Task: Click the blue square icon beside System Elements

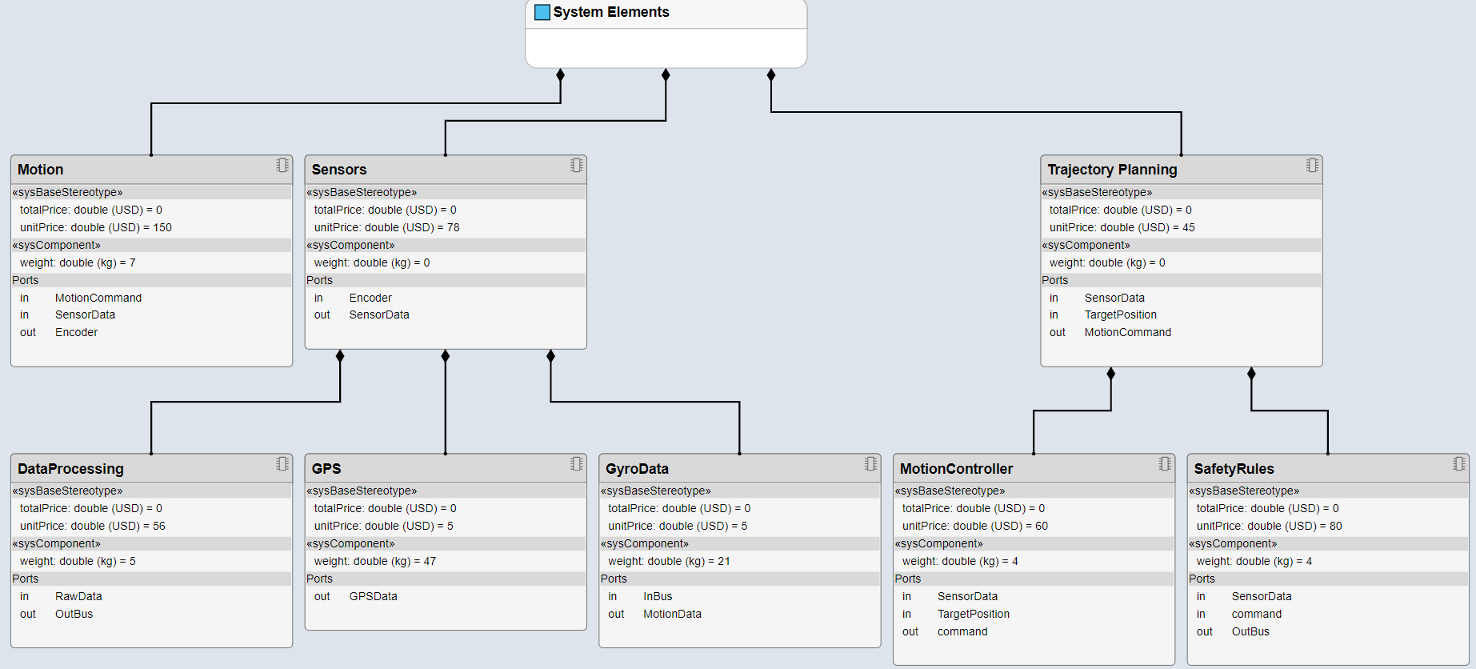Action: [542, 12]
